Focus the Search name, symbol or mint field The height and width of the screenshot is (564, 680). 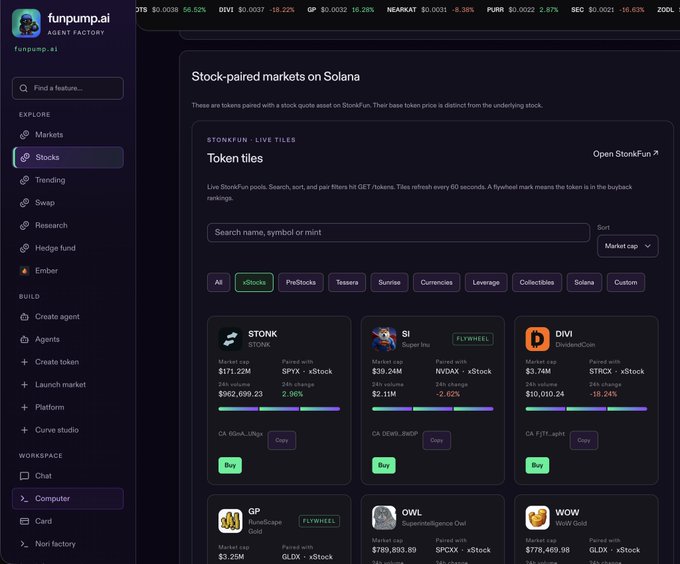pyautogui.click(x=399, y=232)
